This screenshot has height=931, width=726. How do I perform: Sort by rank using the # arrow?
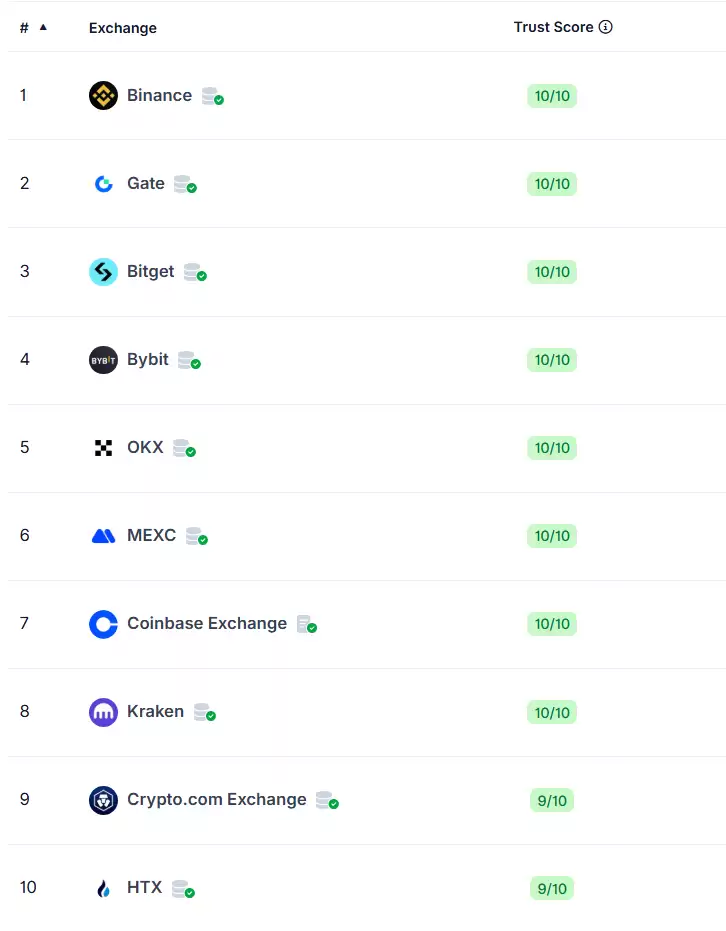coord(43,27)
